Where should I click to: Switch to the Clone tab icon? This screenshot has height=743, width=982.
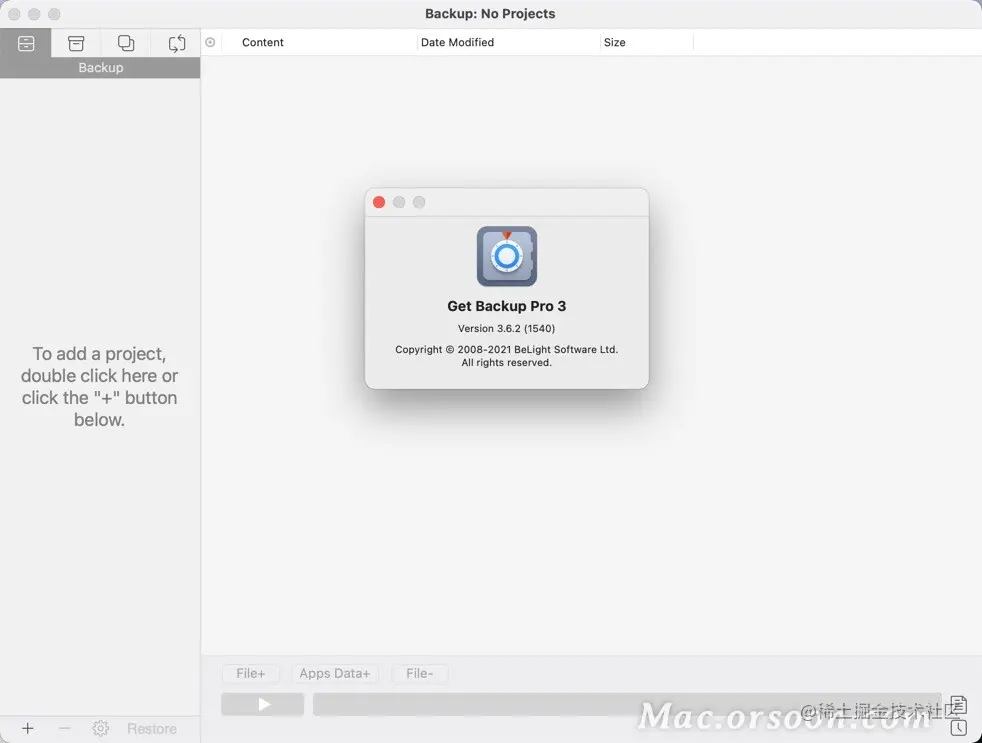click(126, 43)
